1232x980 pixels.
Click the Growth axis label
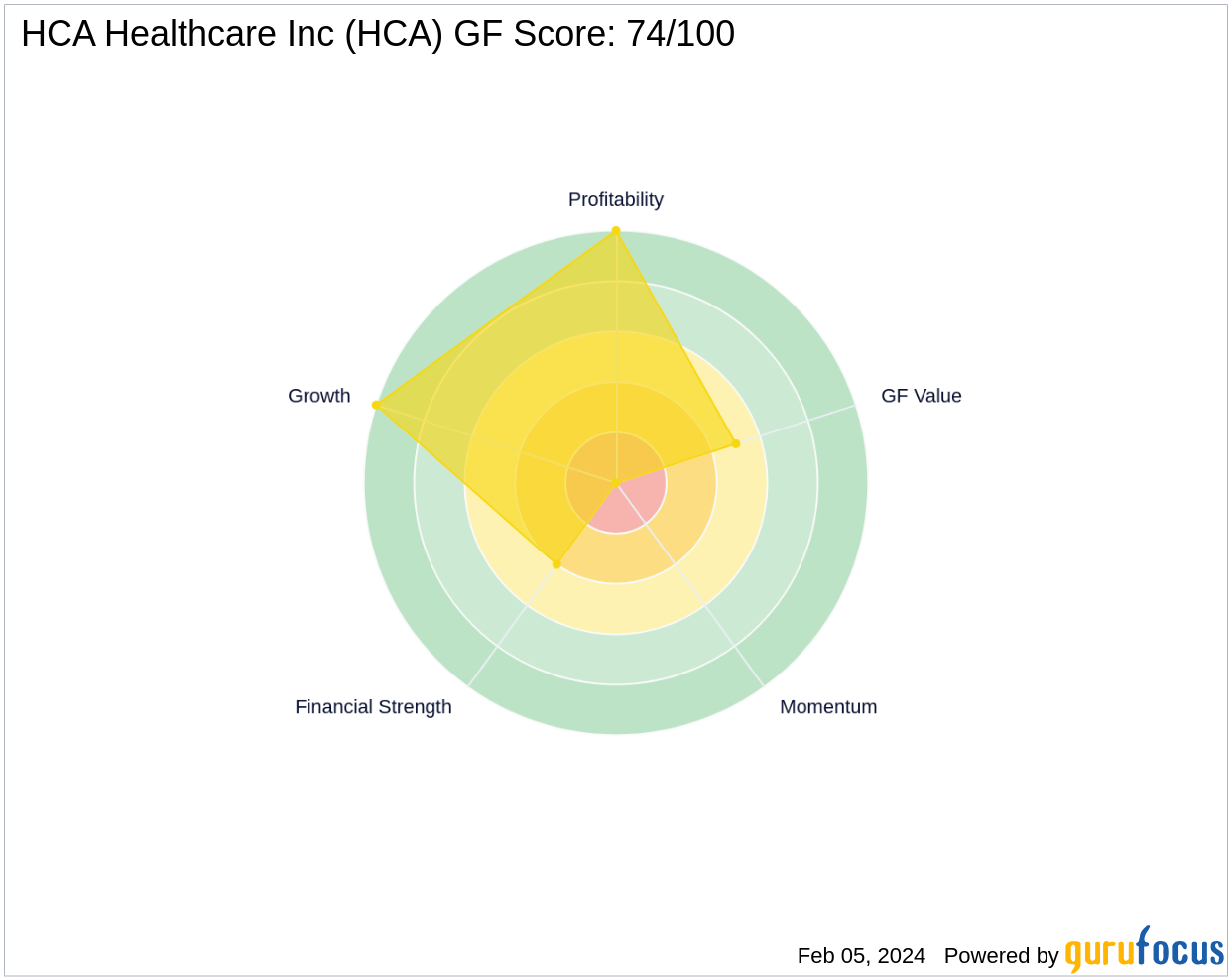318,396
